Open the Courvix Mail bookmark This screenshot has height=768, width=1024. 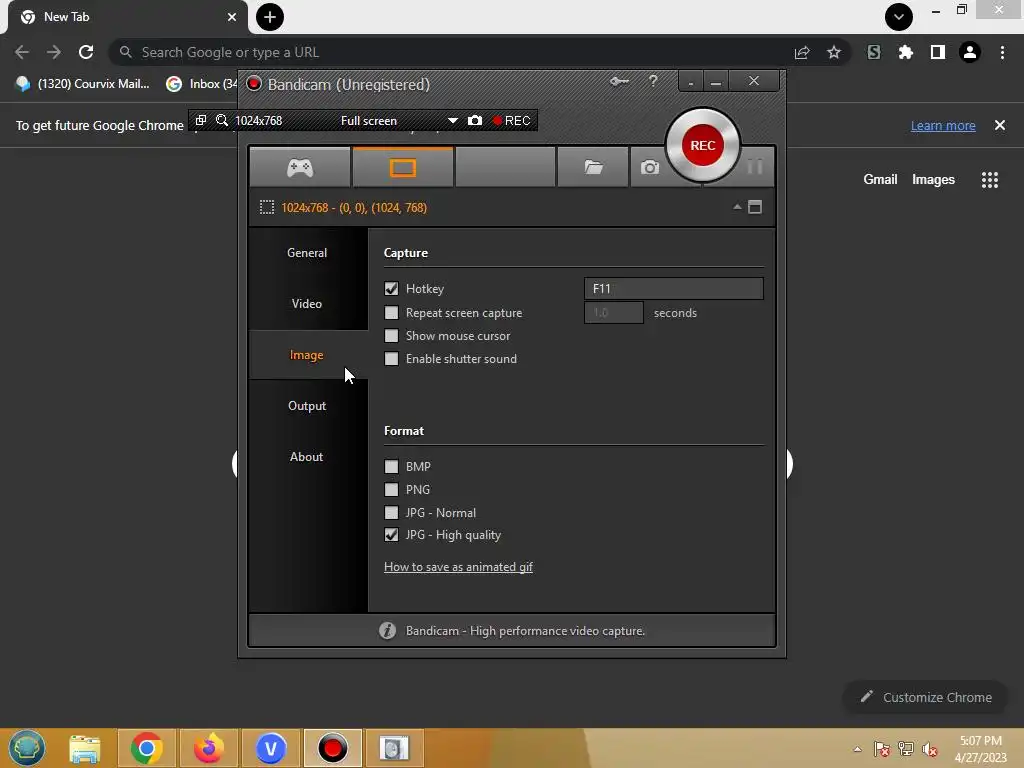(83, 84)
